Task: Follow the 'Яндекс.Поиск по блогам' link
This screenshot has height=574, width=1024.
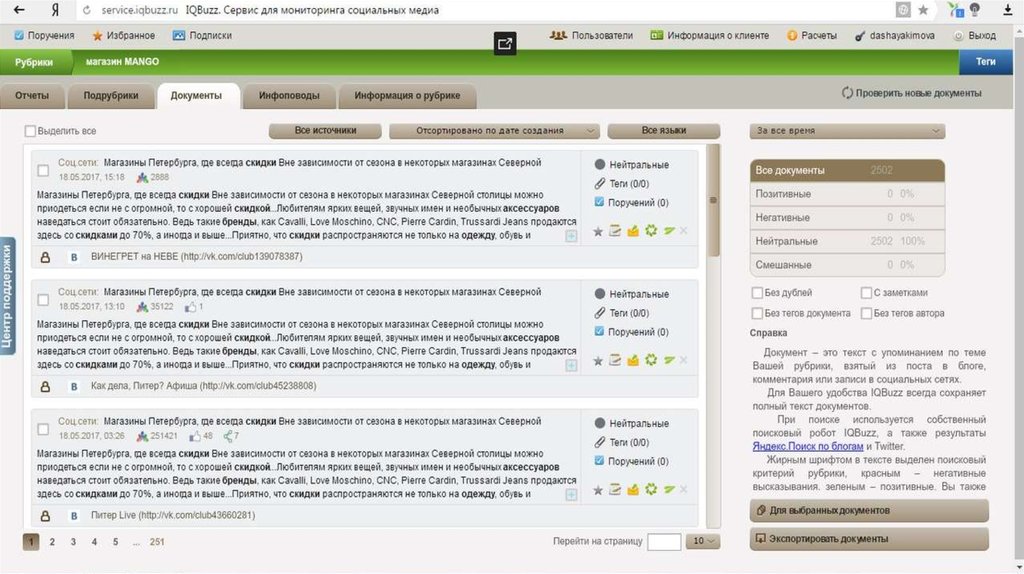Action: pos(807,446)
